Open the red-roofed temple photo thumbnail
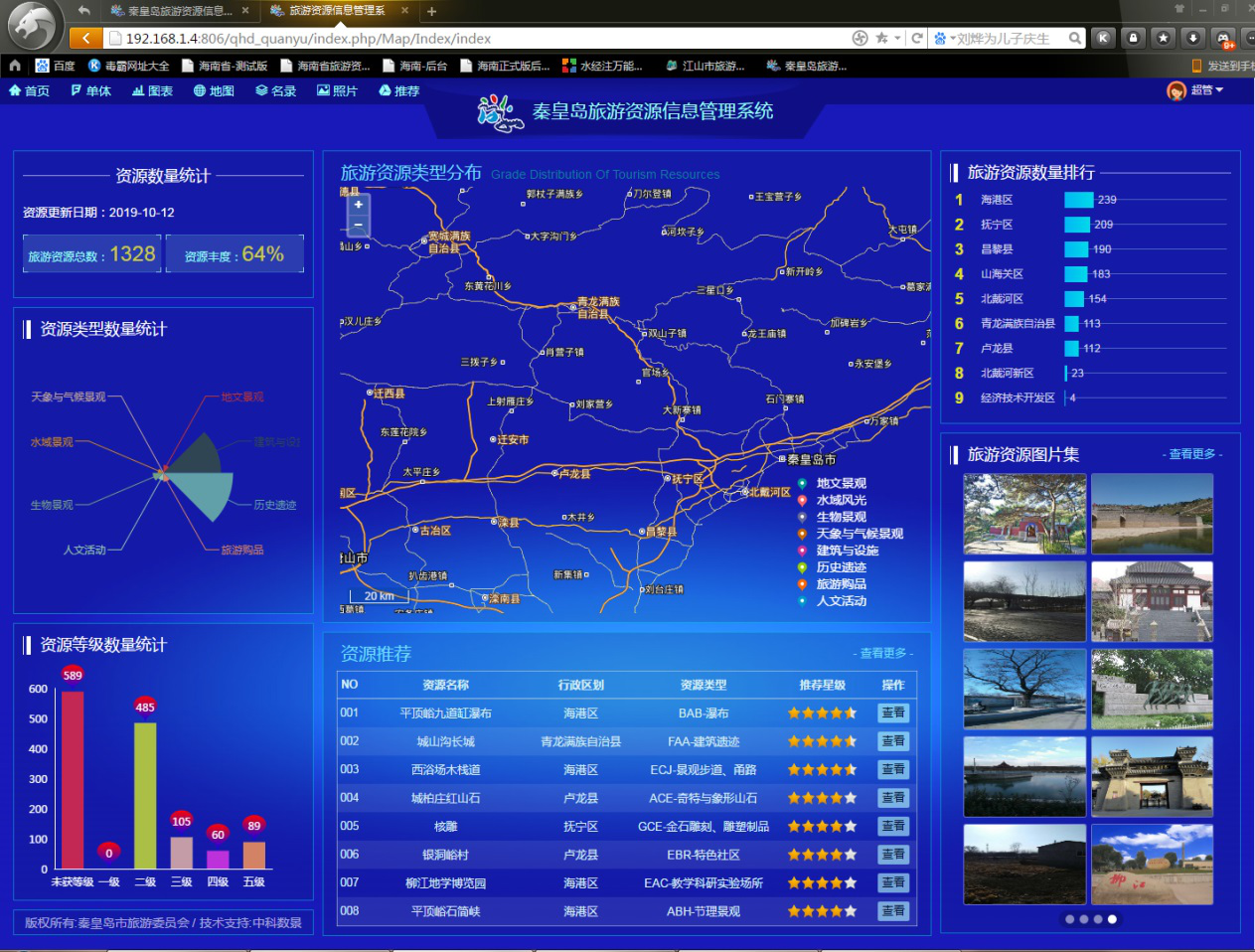The image size is (1255, 952). (1152, 601)
